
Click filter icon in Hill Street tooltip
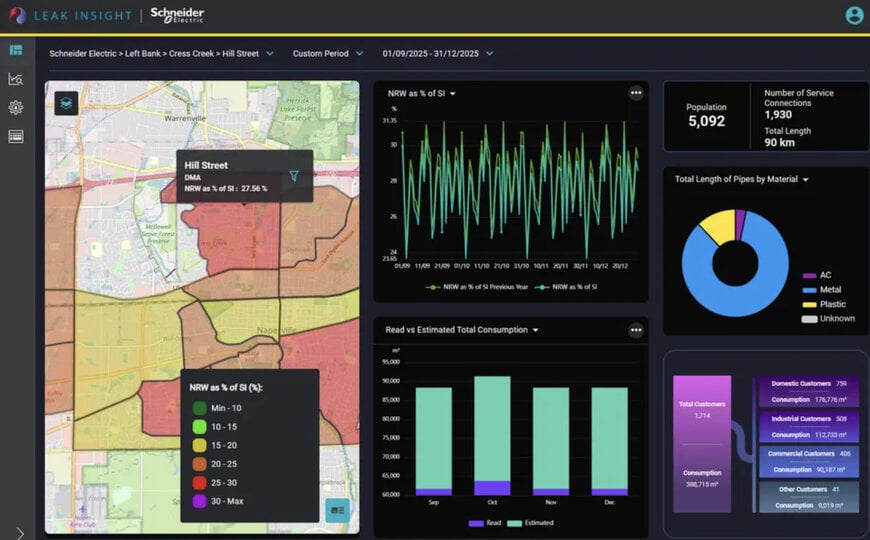point(294,176)
